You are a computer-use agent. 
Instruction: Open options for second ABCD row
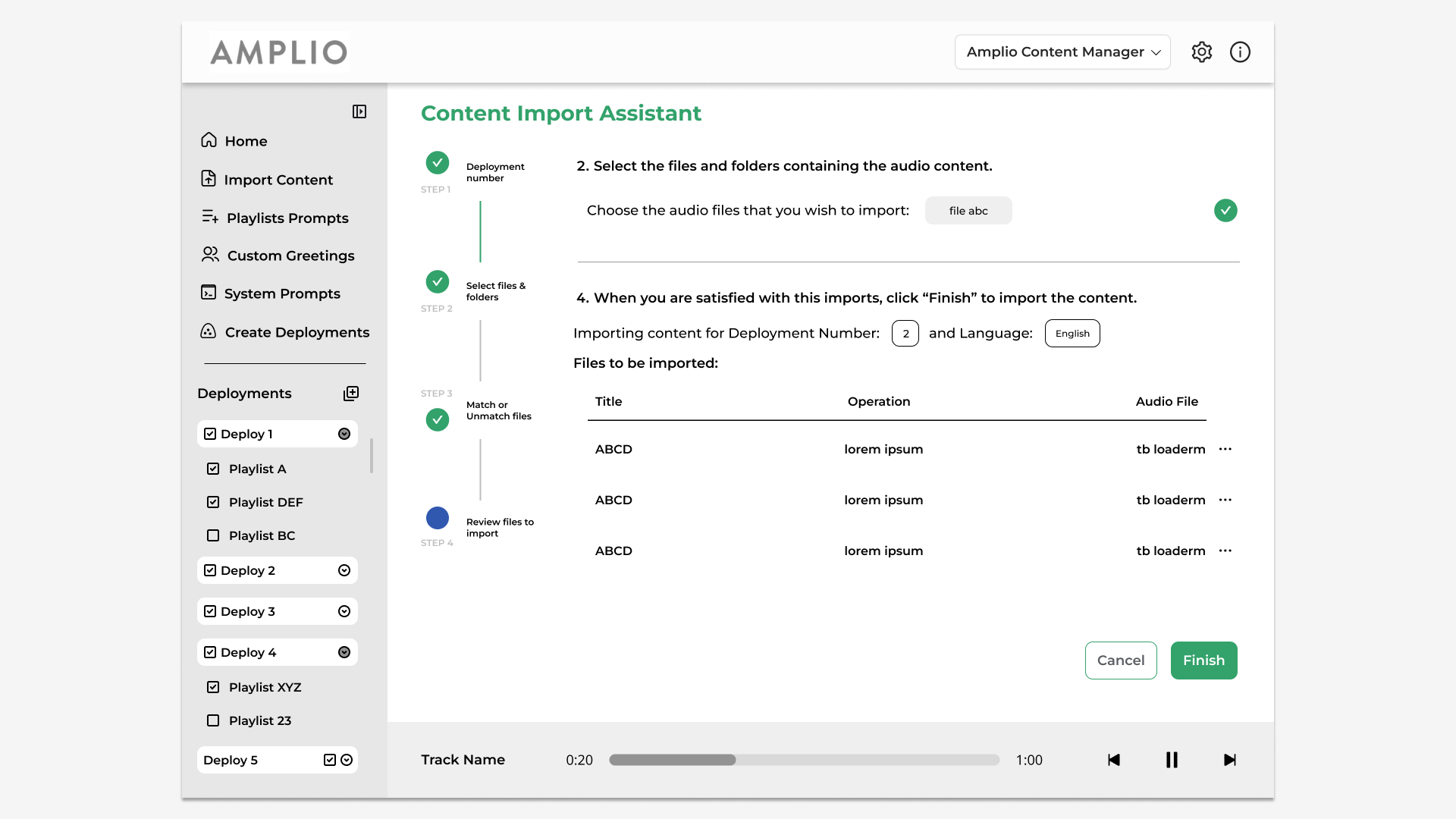click(x=1225, y=500)
